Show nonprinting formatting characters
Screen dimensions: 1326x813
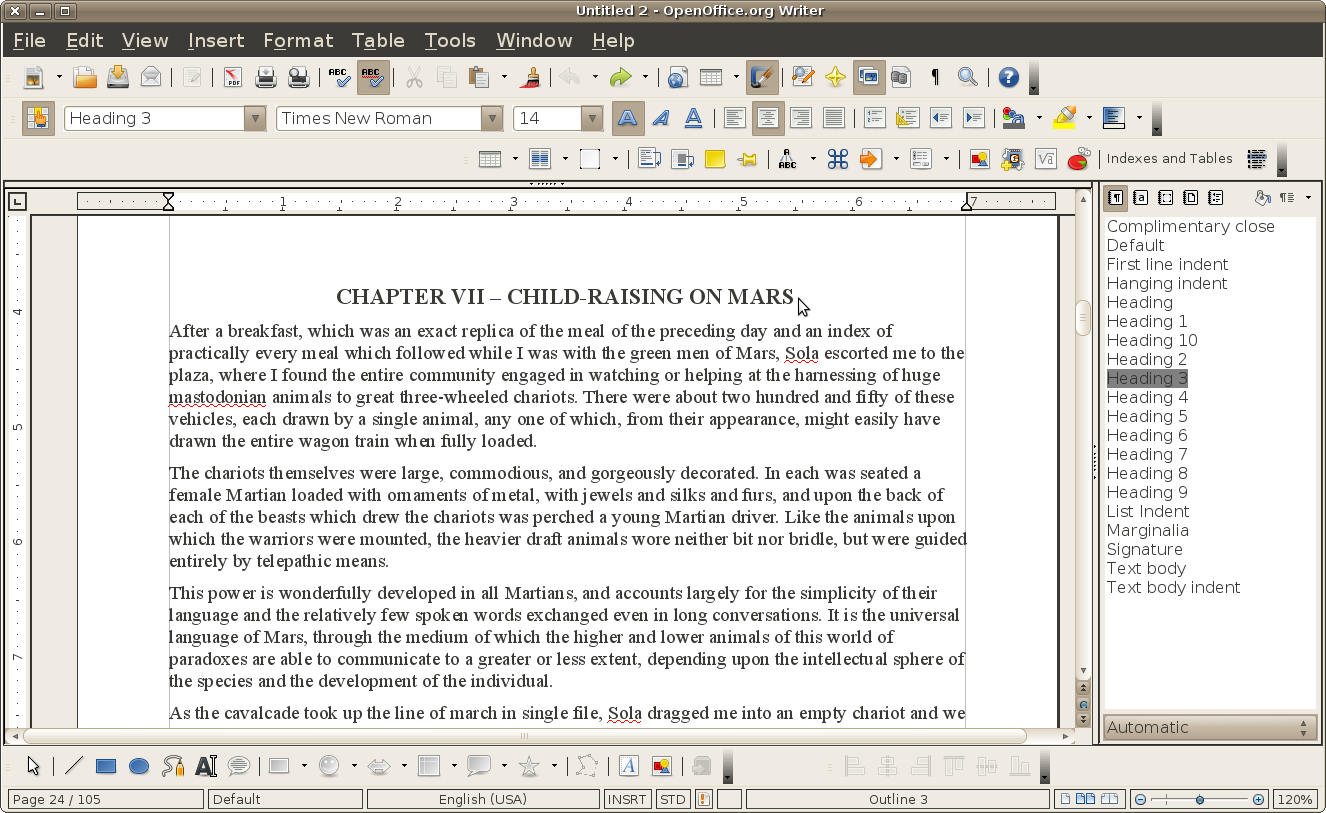coord(934,77)
